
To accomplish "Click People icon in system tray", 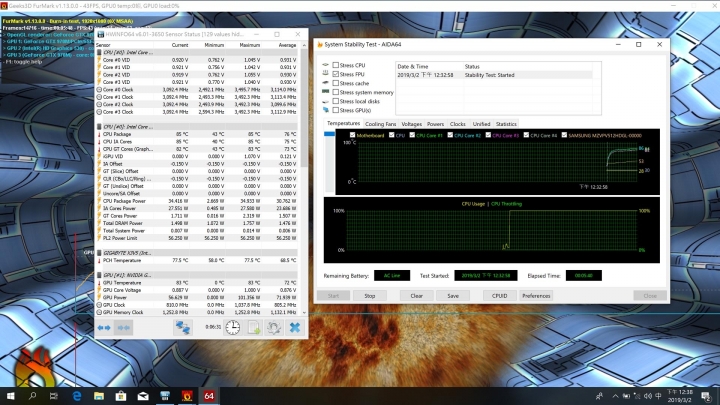I will (599, 396).
